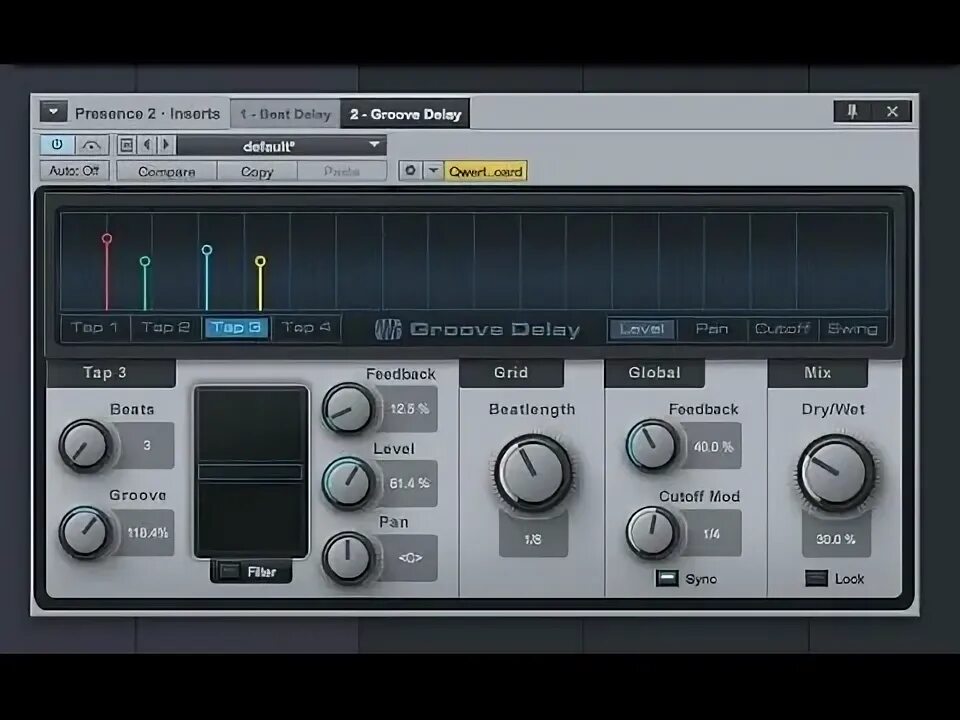The height and width of the screenshot is (720, 960).
Task: Show the Level display mode
Action: (642, 329)
